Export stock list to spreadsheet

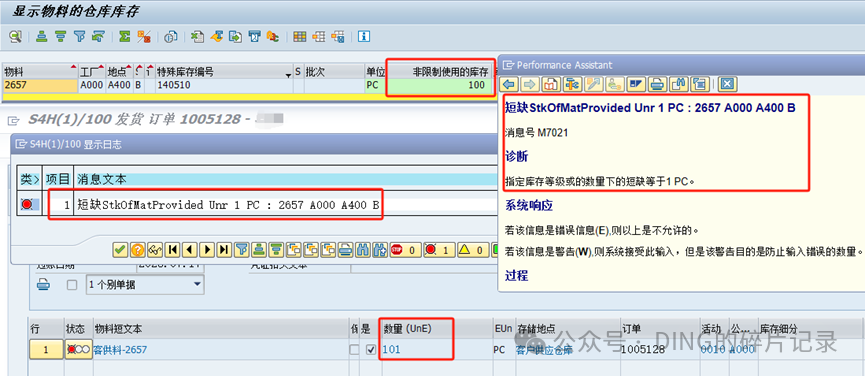197,37
